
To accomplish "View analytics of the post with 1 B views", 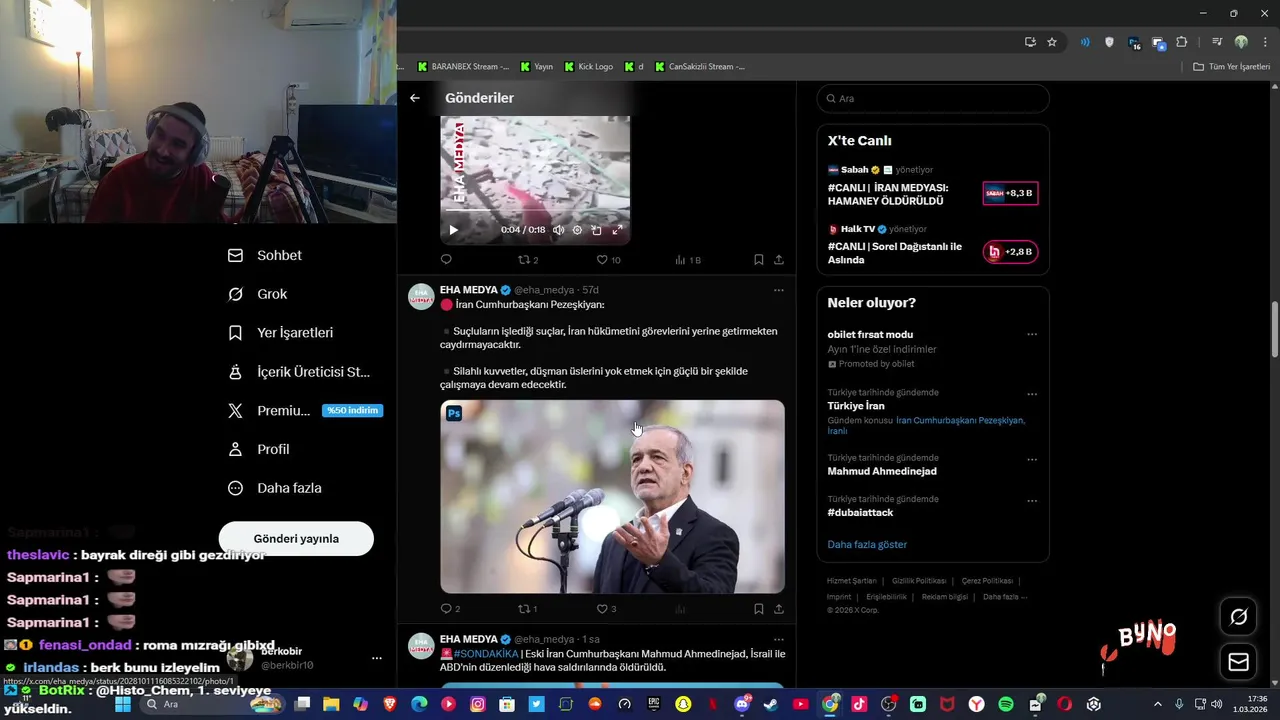I will 688,260.
